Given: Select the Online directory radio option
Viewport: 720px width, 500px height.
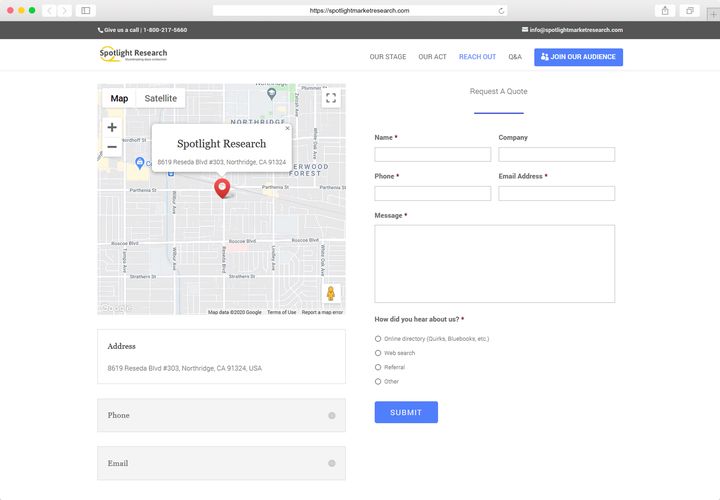Looking at the screenshot, I should pos(378,339).
